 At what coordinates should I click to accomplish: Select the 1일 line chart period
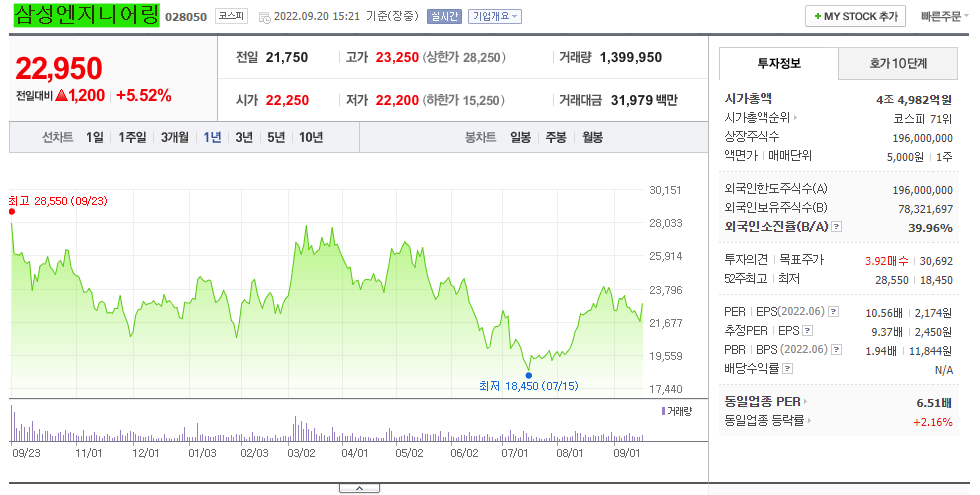tap(95, 138)
